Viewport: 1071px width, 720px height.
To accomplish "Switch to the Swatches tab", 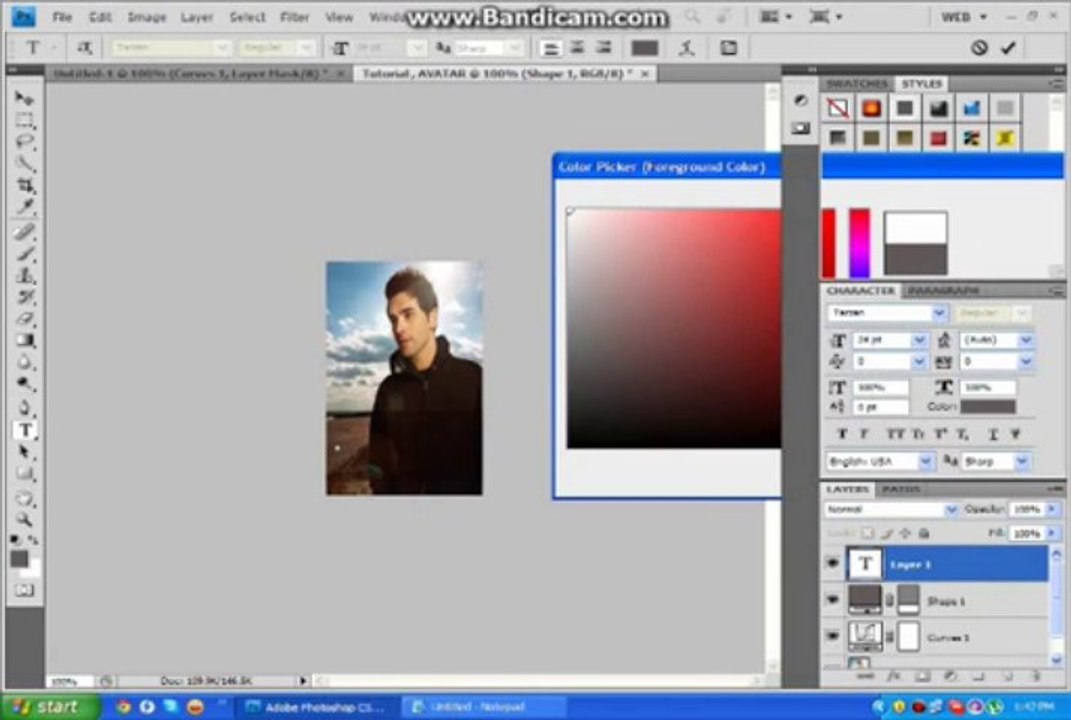I will (x=857, y=83).
